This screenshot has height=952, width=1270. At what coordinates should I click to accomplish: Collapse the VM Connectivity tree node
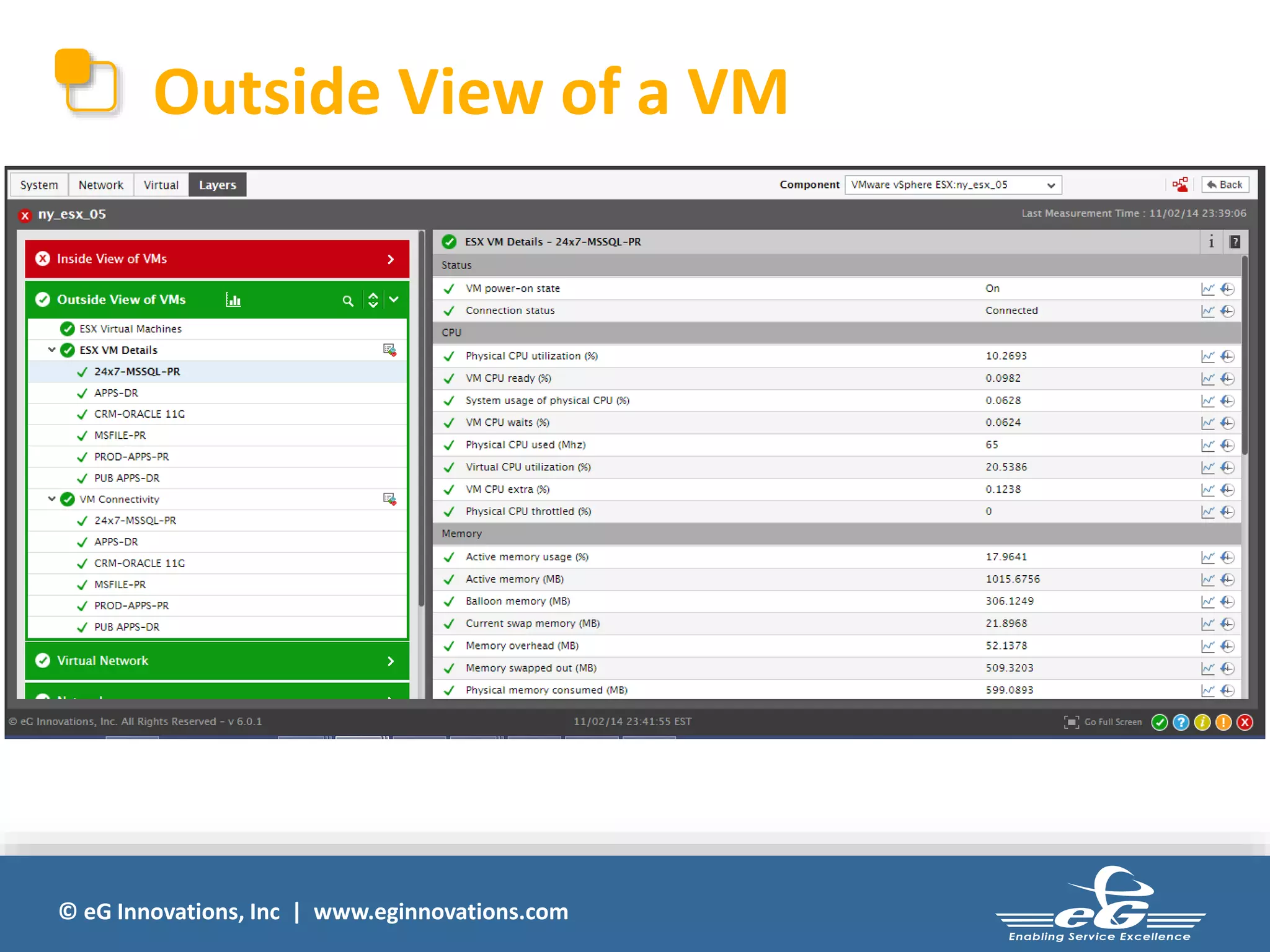point(52,499)
